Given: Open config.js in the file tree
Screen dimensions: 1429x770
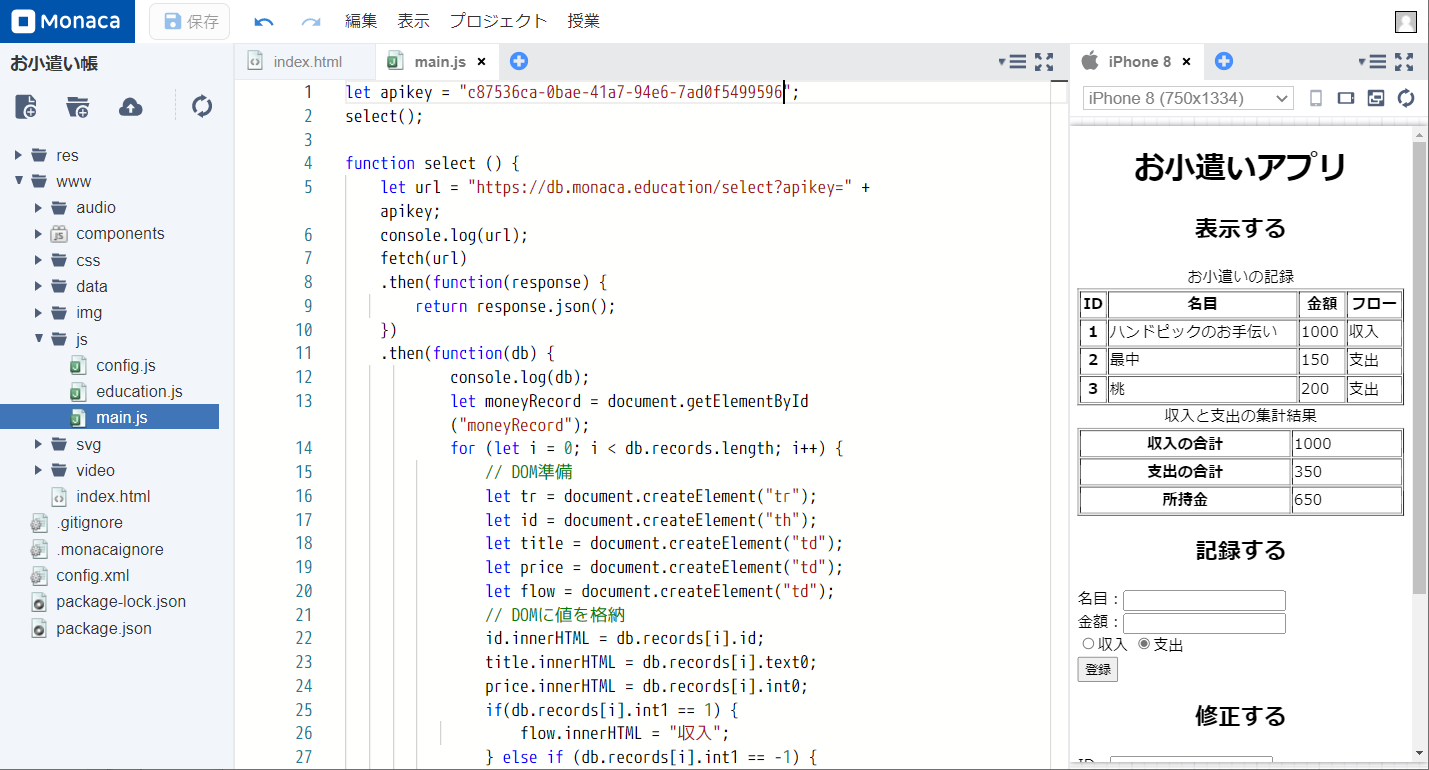Looking at the screenshot, I should click(x=125, y=365).
